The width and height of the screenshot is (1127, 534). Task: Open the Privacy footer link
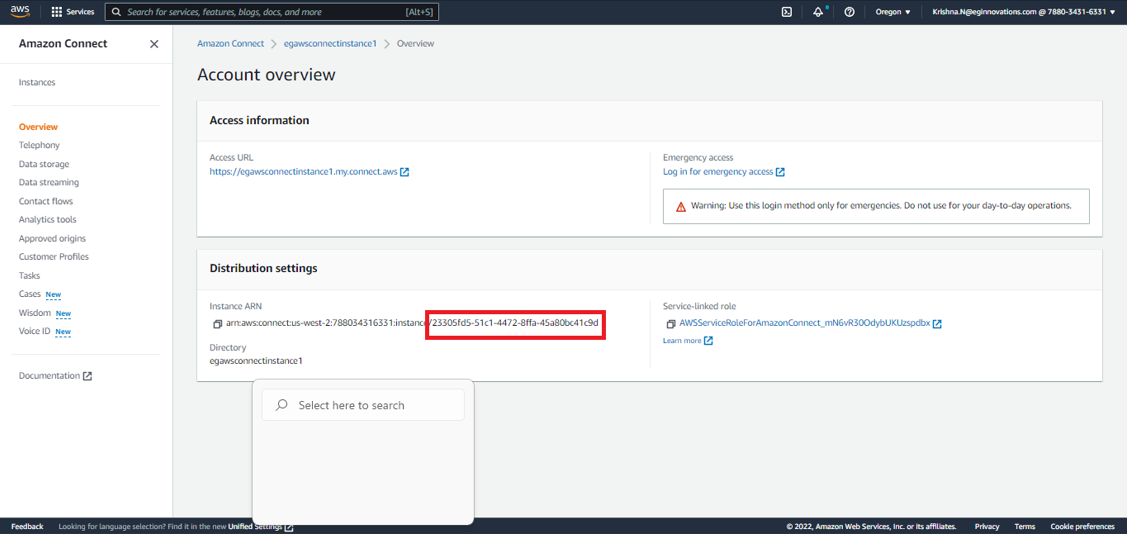[987, 527]
